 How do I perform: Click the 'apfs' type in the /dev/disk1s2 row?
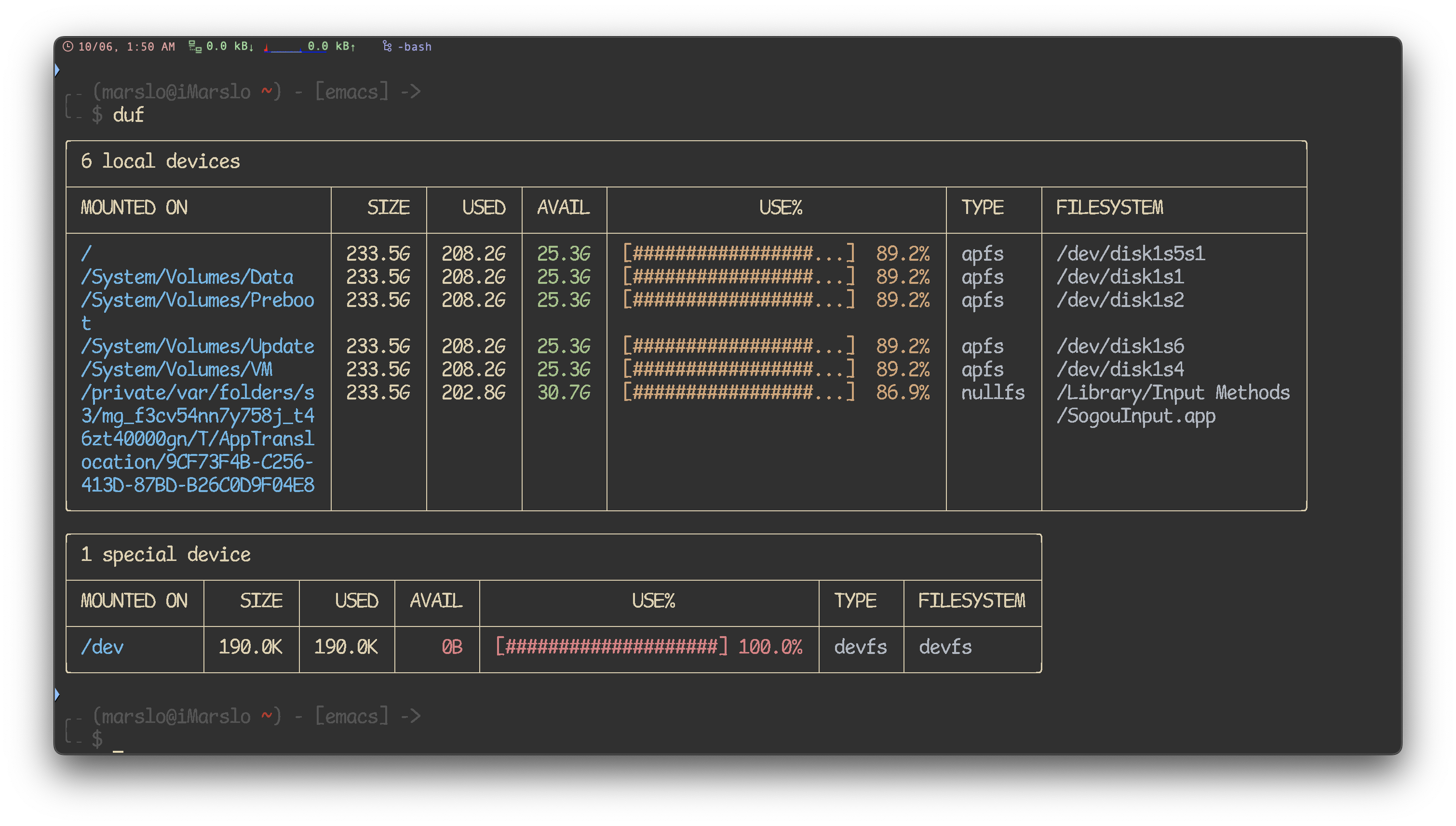point(982,300)
